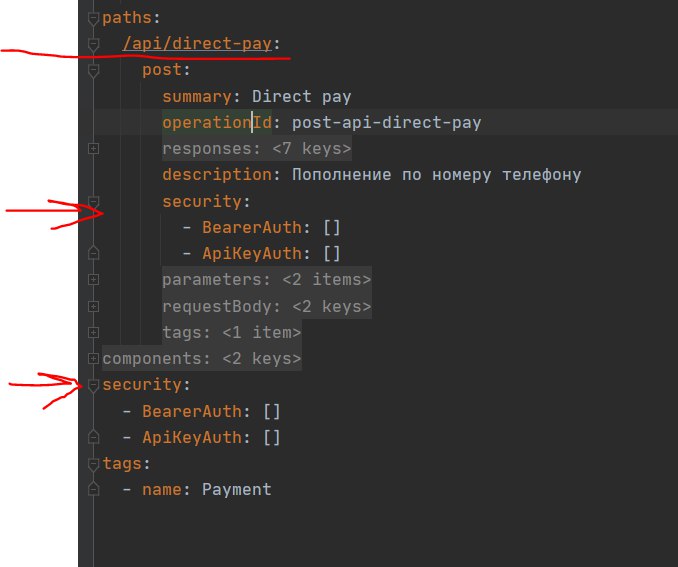678x567 pixels.
Task: Collapse the post block fold marker
Action: 93,70
